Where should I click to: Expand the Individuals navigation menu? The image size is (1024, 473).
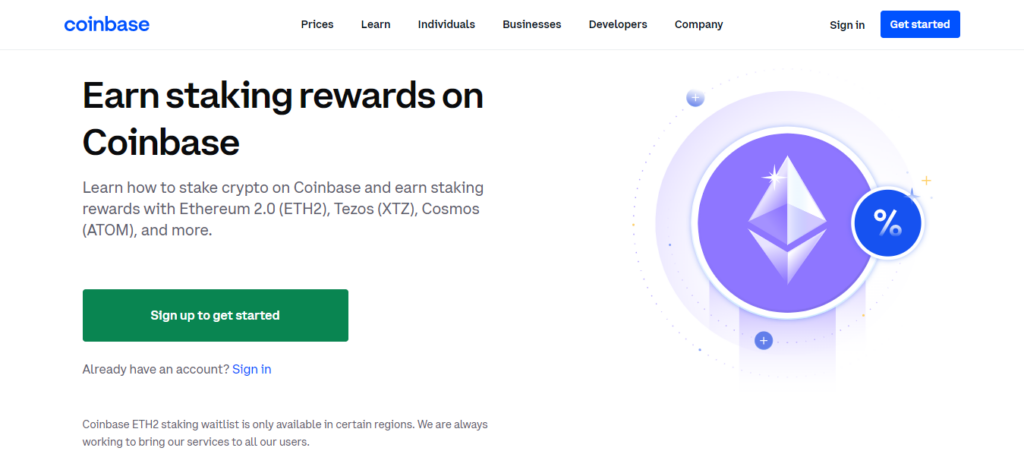coord(447,25)
